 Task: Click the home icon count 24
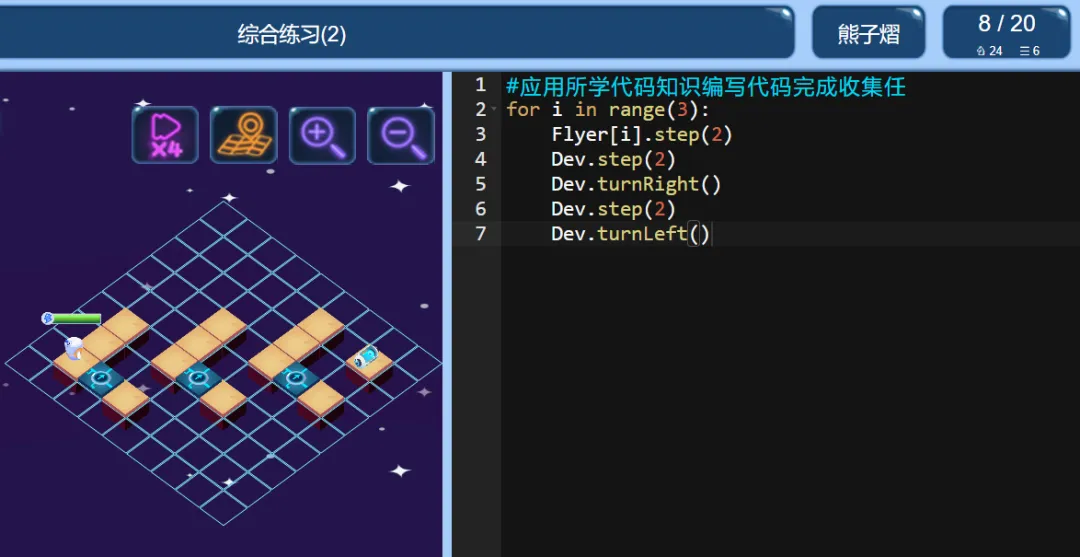point(989,50)
